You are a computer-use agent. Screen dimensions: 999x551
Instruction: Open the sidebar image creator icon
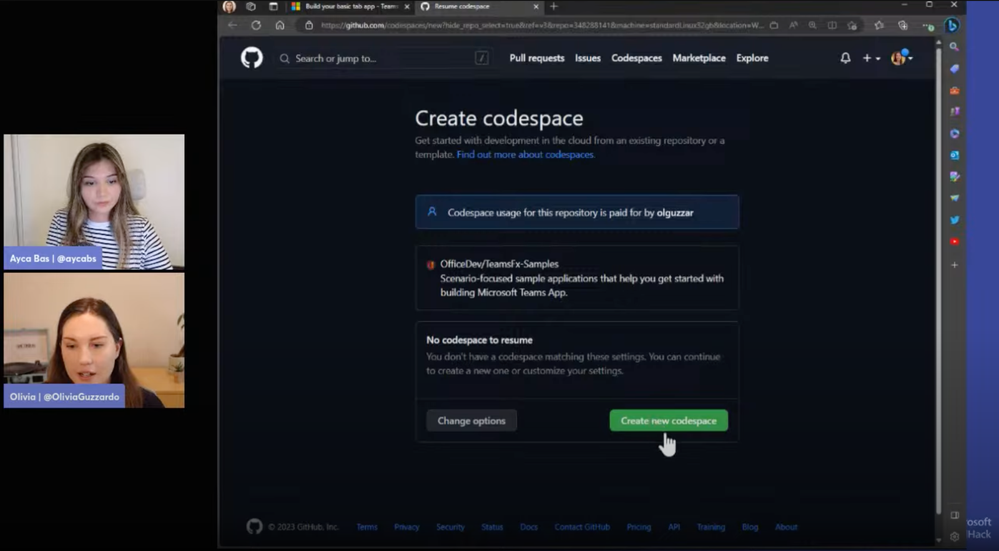click(x=954, y=176)
